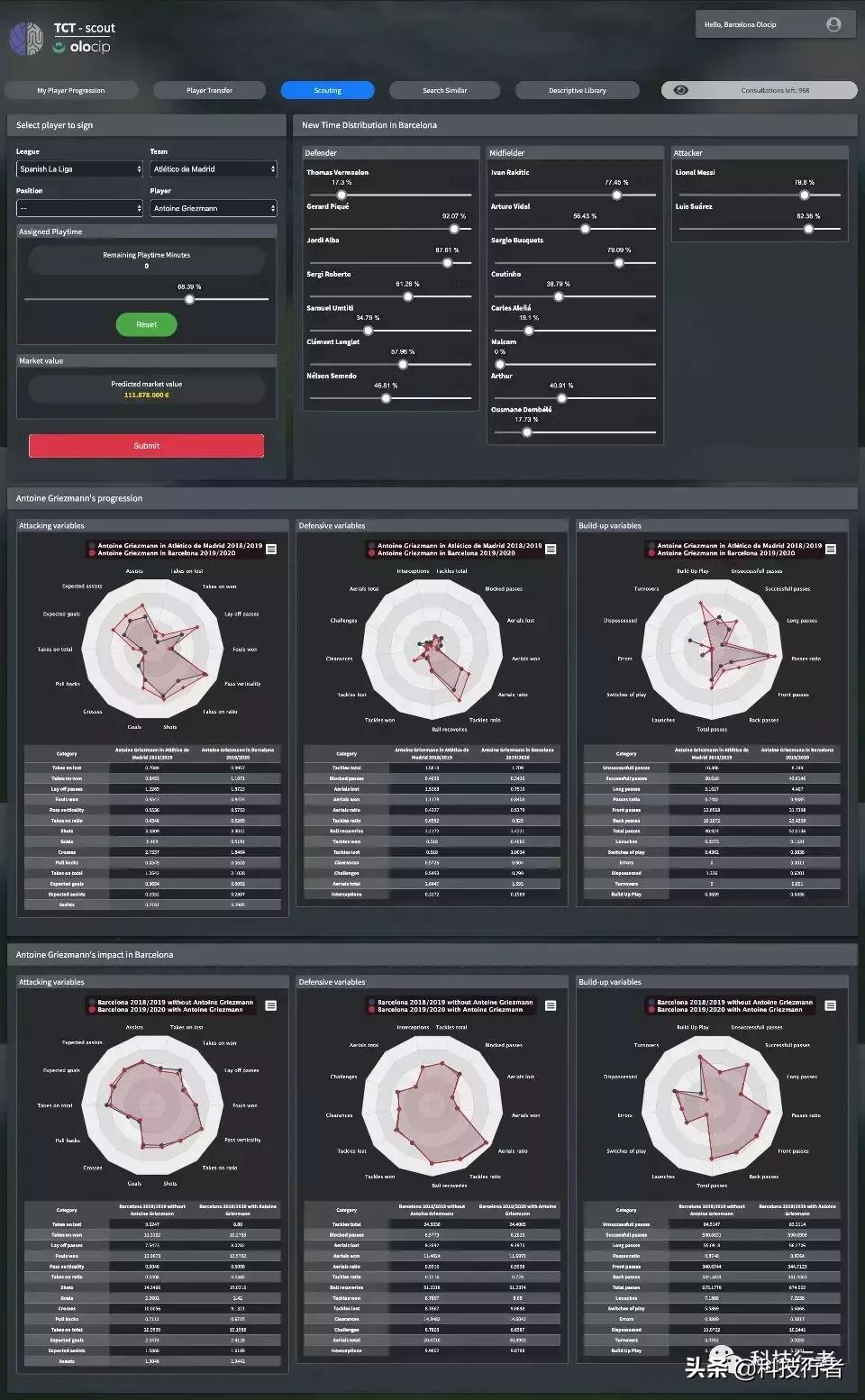Adjust Carles Aleñá playtime slider
865x1400 pixels.
coord(529,331)
